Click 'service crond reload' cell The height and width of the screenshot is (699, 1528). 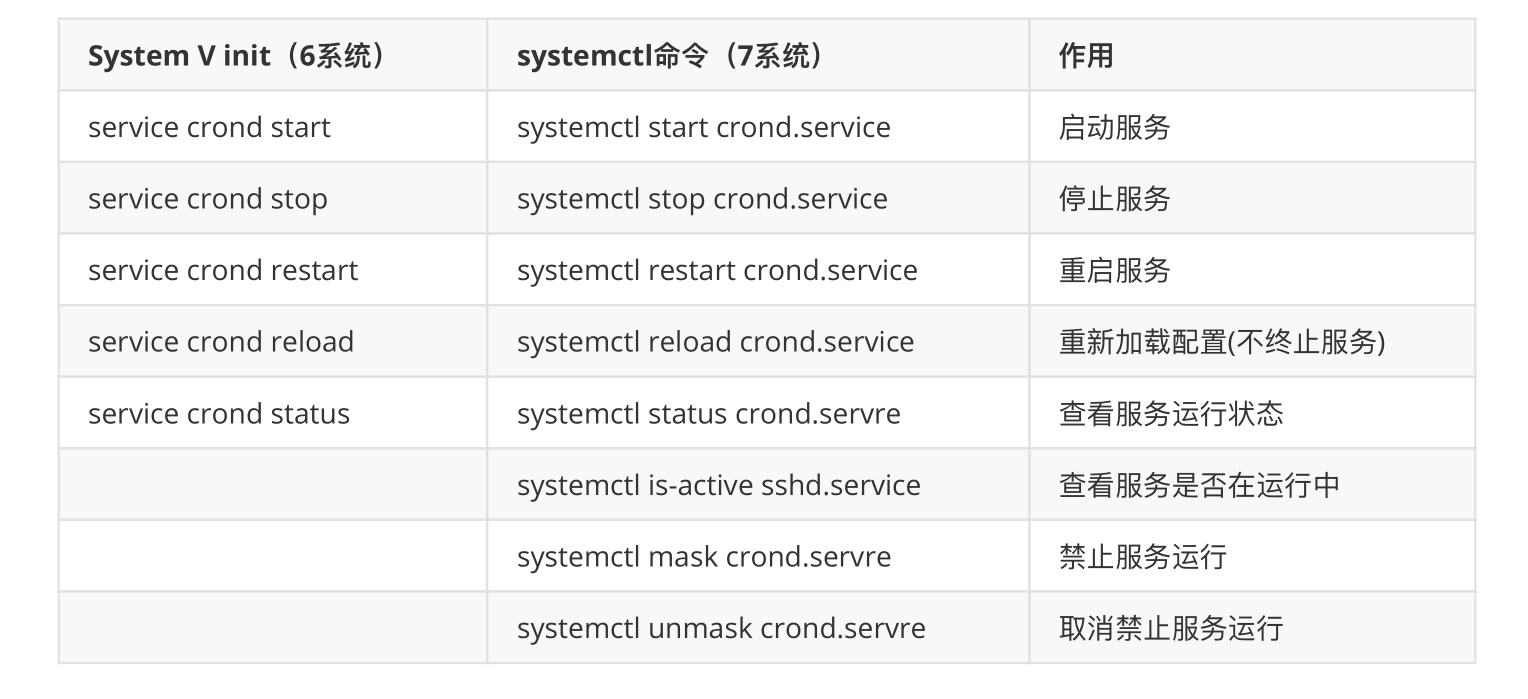coord(220,342)
